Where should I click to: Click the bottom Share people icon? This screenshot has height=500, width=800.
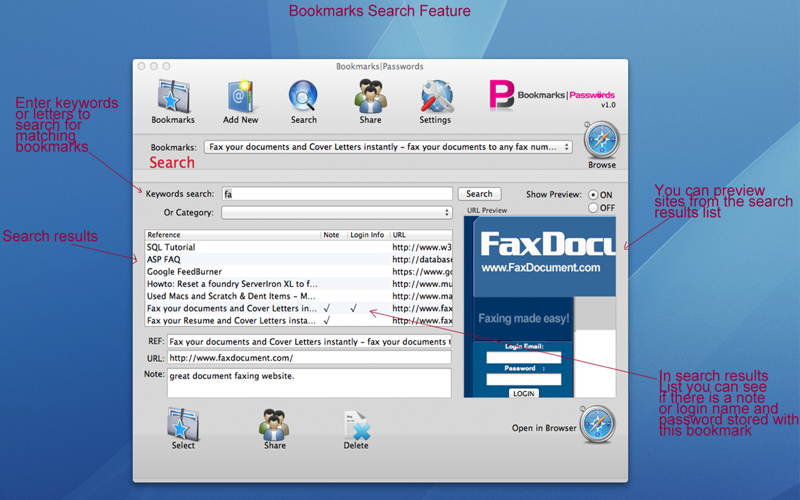[x=274, y=424]
